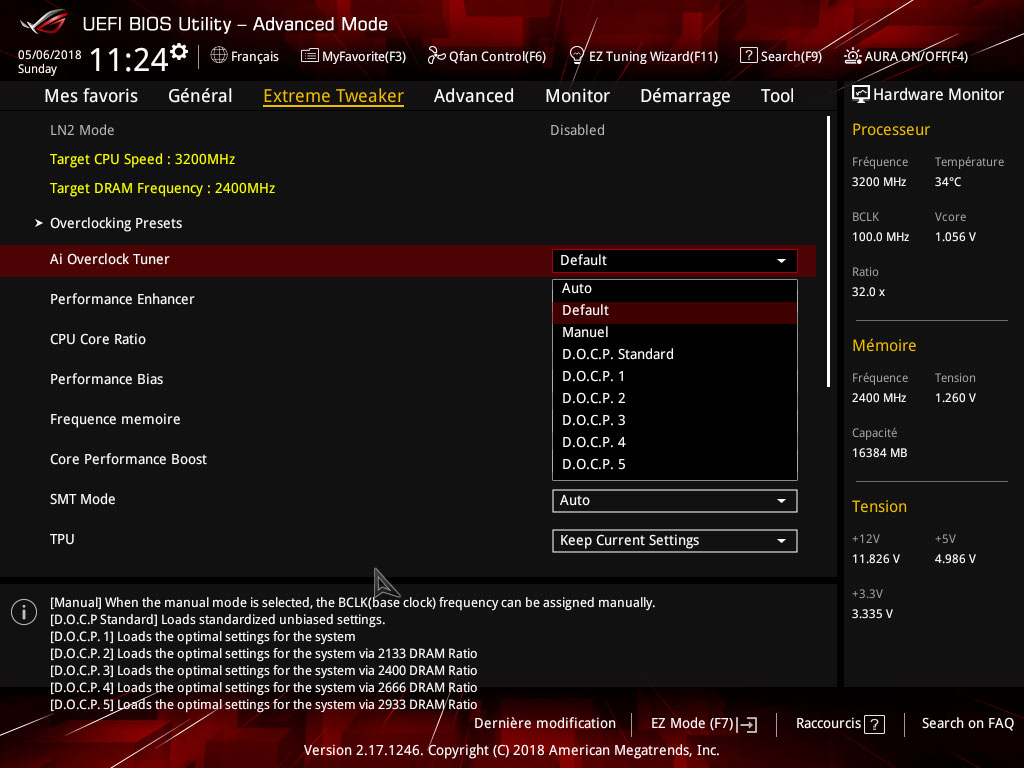Click the gear icon next to the clock
This screenshot has height=768, width=1024.
179,51
